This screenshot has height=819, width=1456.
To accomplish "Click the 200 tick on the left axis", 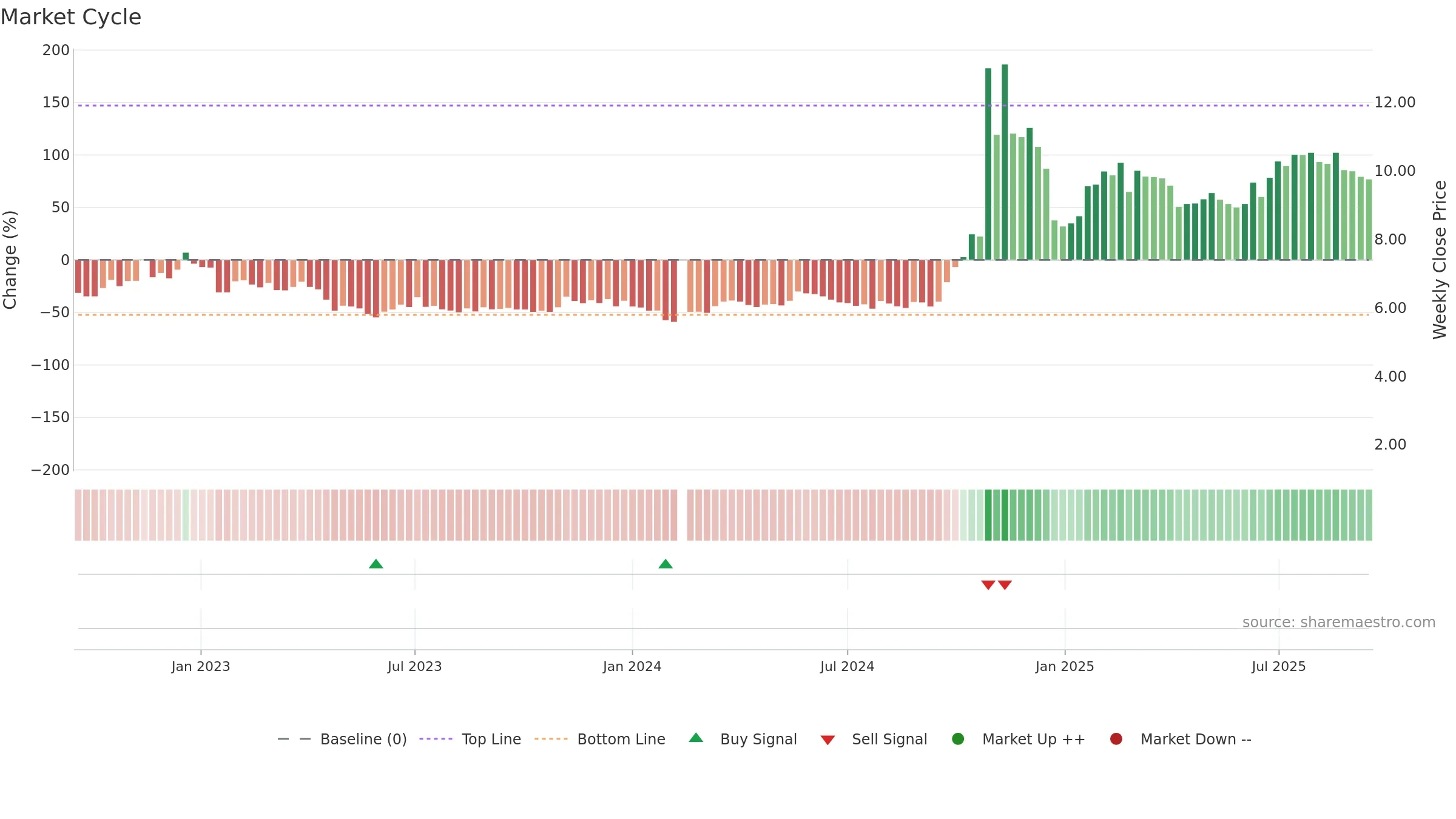I will click(56, 50).
